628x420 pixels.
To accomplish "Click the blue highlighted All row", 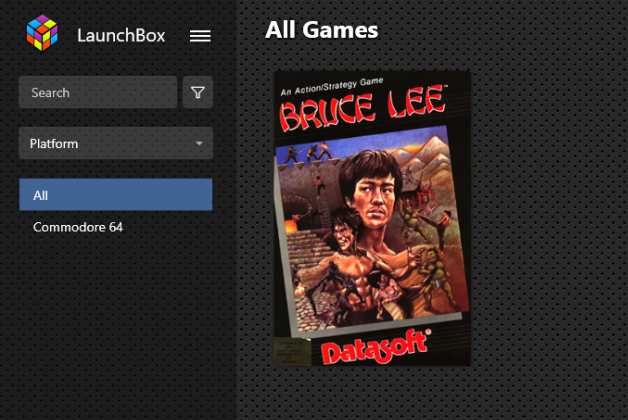I will [x=116, y=195].
